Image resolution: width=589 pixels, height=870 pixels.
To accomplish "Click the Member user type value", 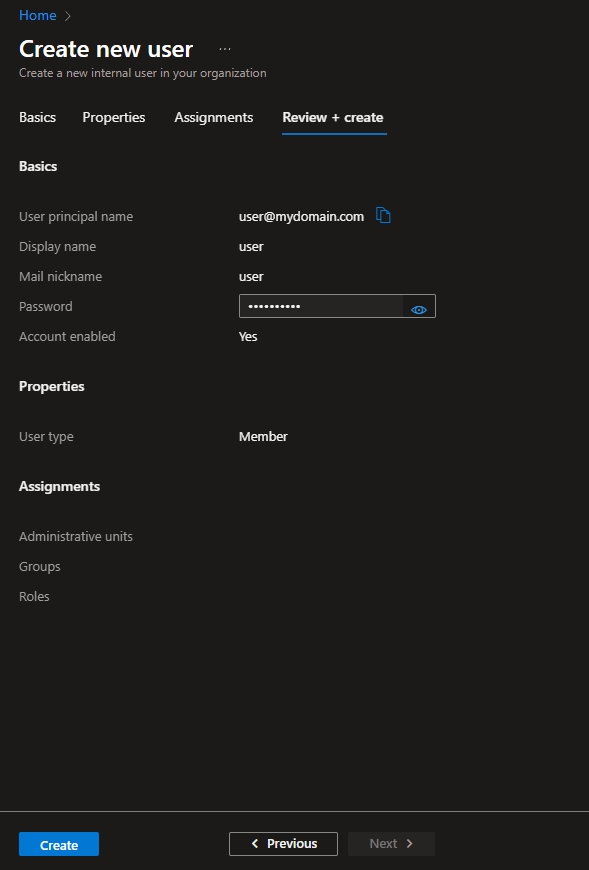I will (263, 437).
